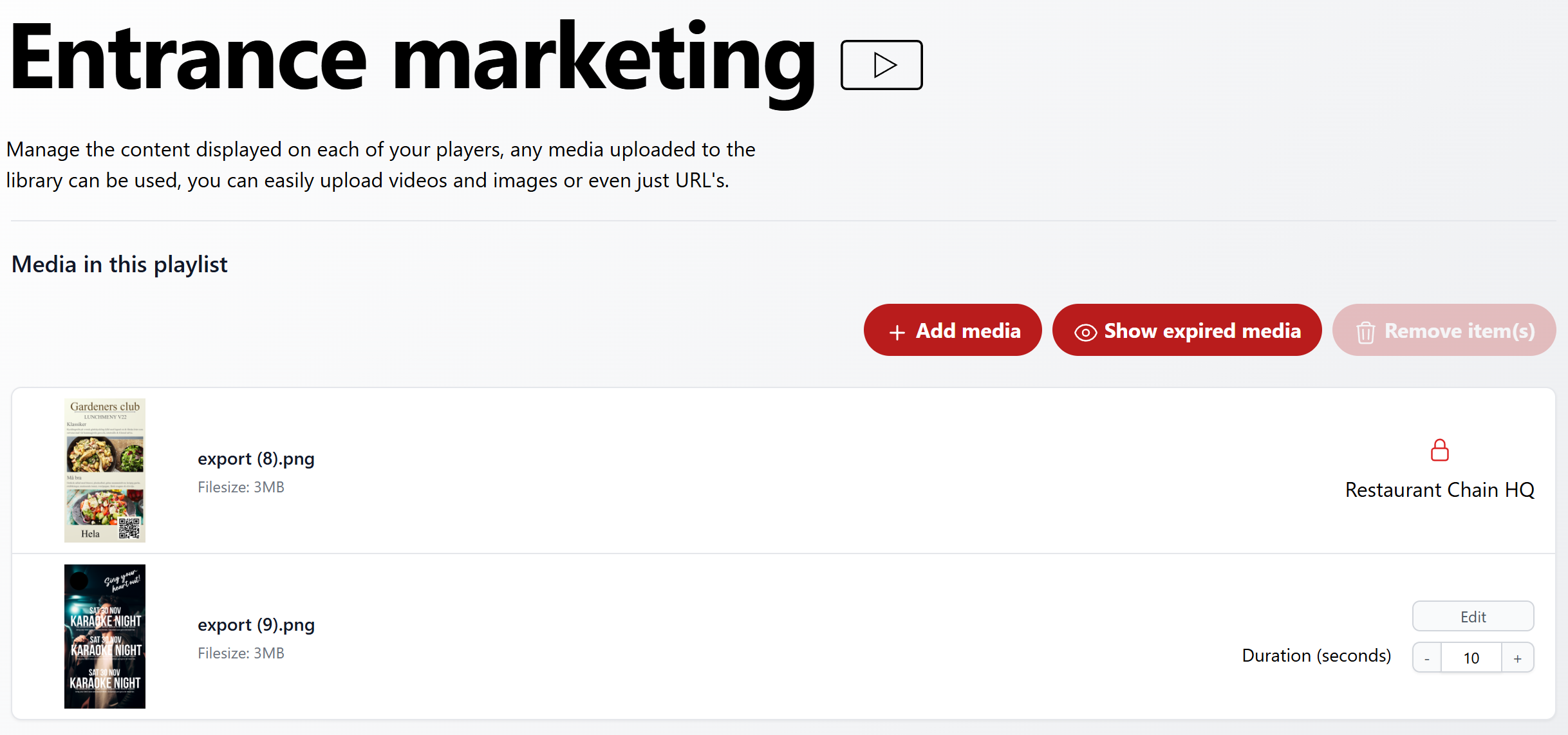This screenshot has height=735, width=1568.
Task: Increase duration with the plus button
Action: coord(1518,658)
